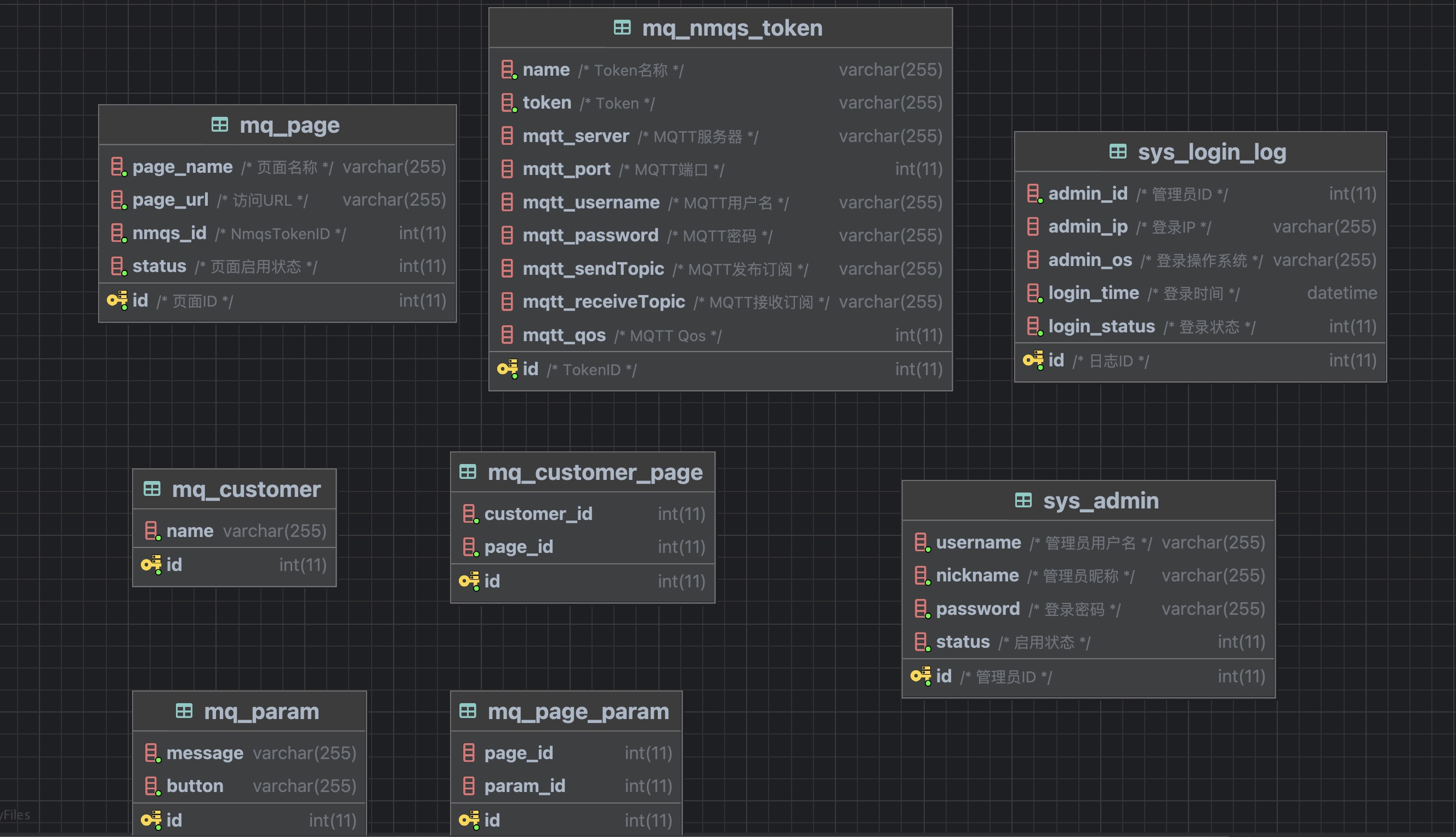Select the mq_page table header
Screen dimensions: 1456x837
277,125
